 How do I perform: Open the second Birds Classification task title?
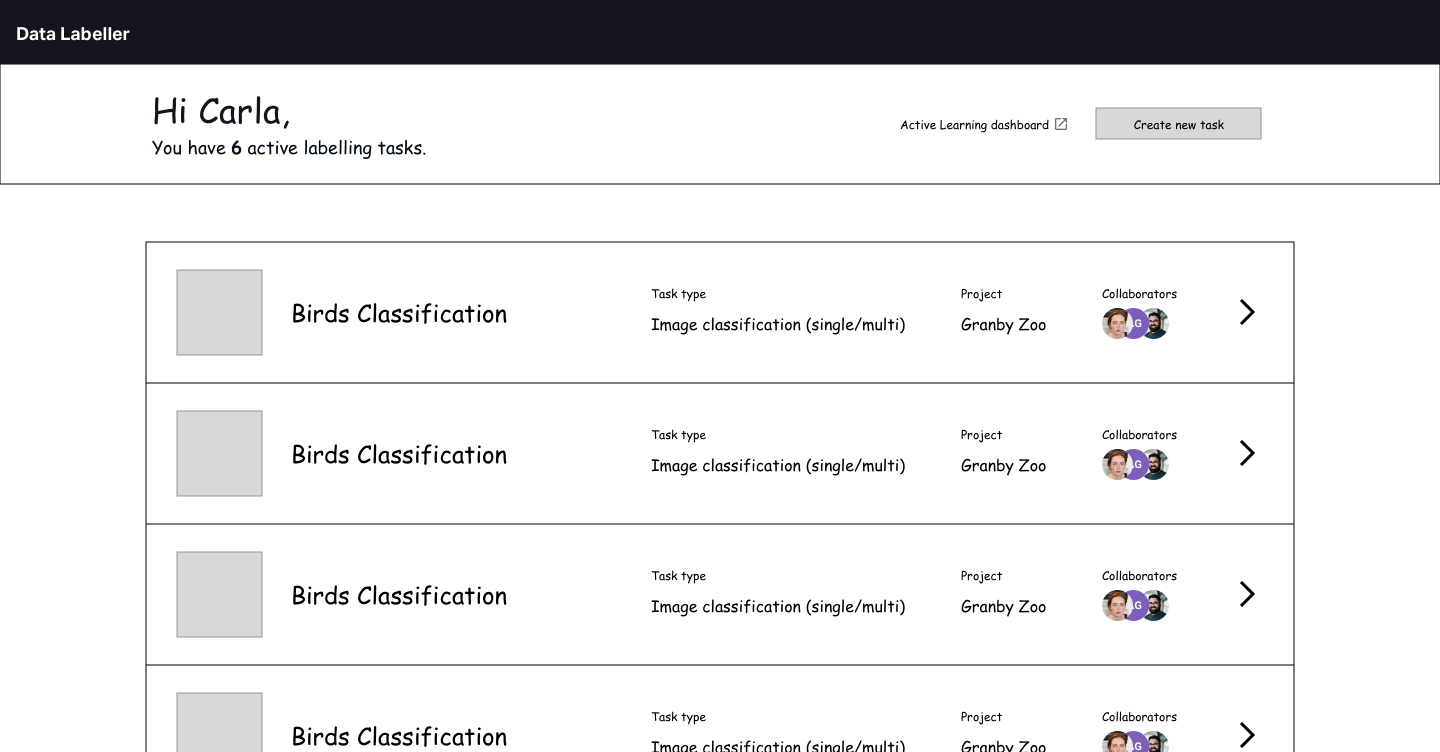pos(399,455)
